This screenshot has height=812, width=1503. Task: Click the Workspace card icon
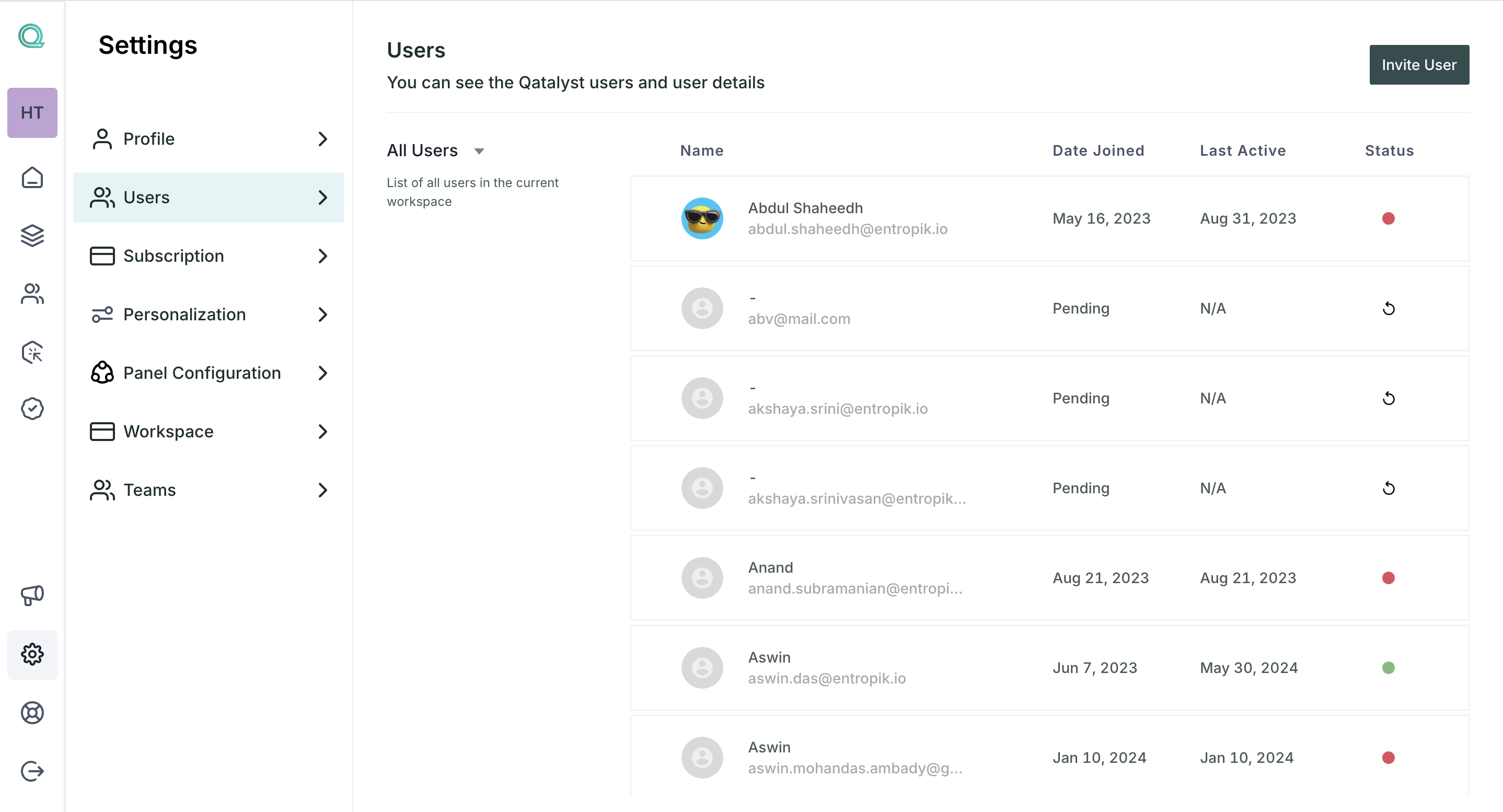(x=102, y=431)
